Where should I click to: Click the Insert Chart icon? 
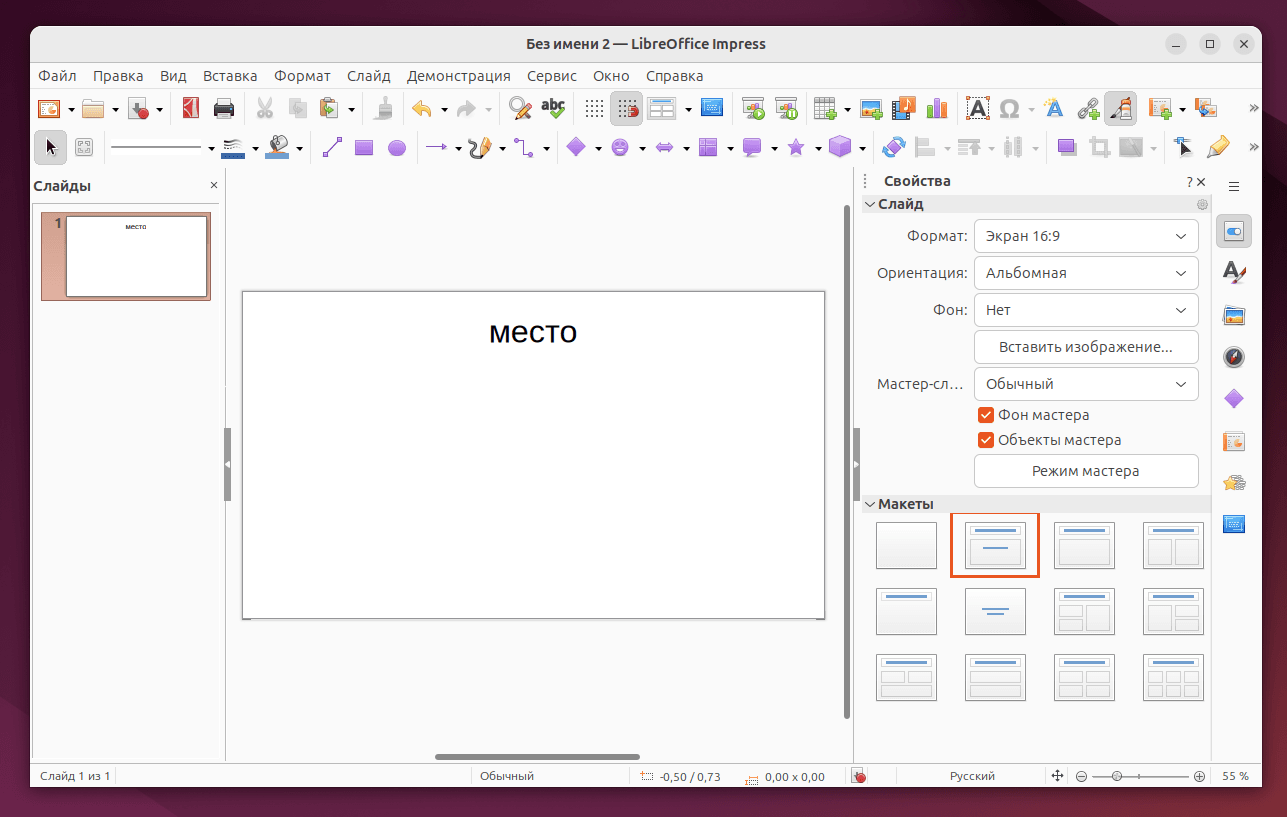click(x=936, y=108)
